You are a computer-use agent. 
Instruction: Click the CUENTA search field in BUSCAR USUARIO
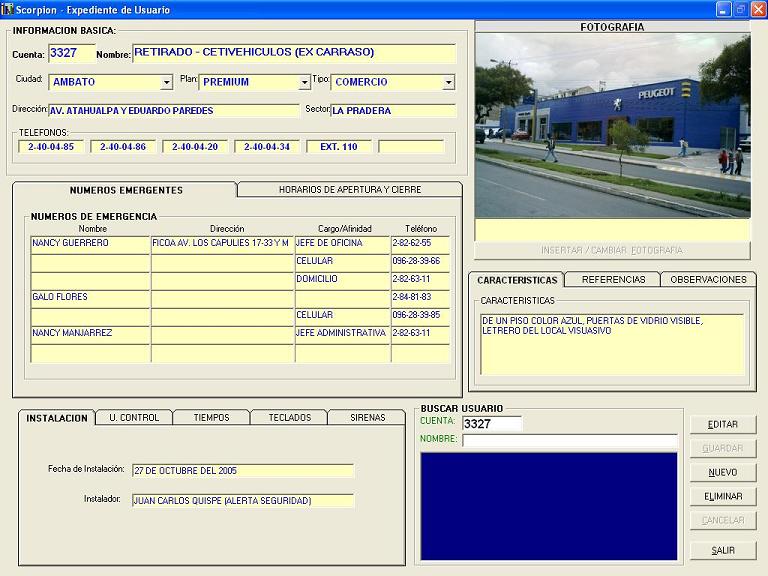tap(492, 424)
